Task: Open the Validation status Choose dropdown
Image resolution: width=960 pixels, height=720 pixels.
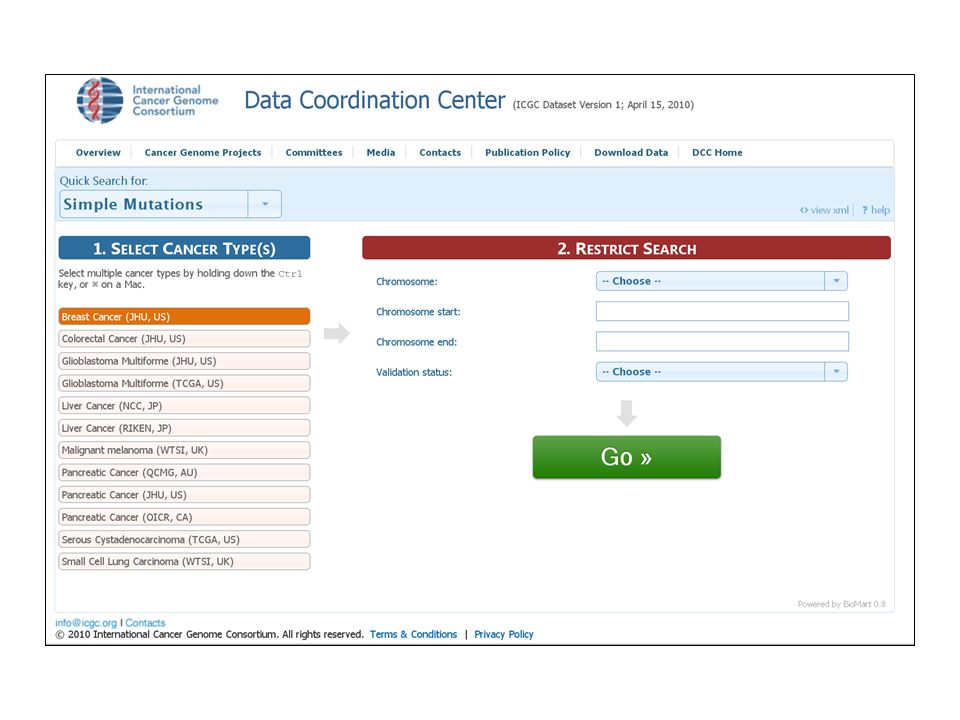Action: [721, 372]
